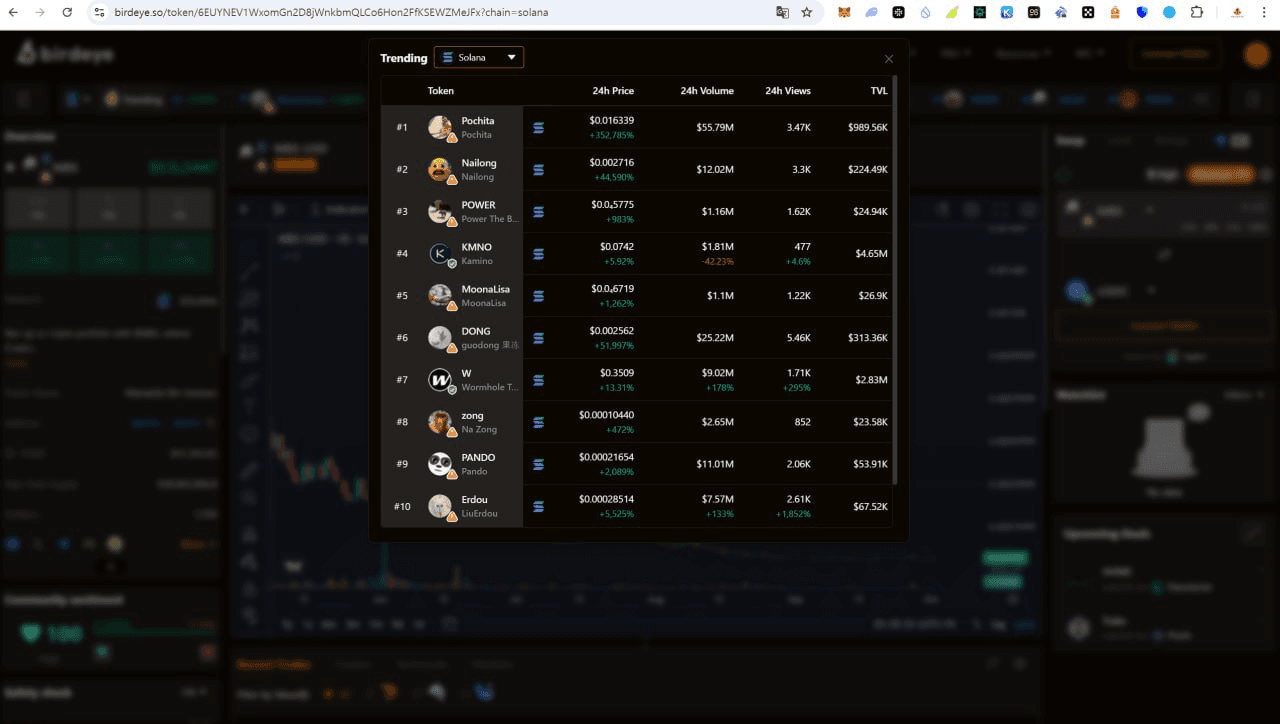The image size is (1280, 724).
Task: Open the Erdou token avatar
Action: [x=440, y=505]
